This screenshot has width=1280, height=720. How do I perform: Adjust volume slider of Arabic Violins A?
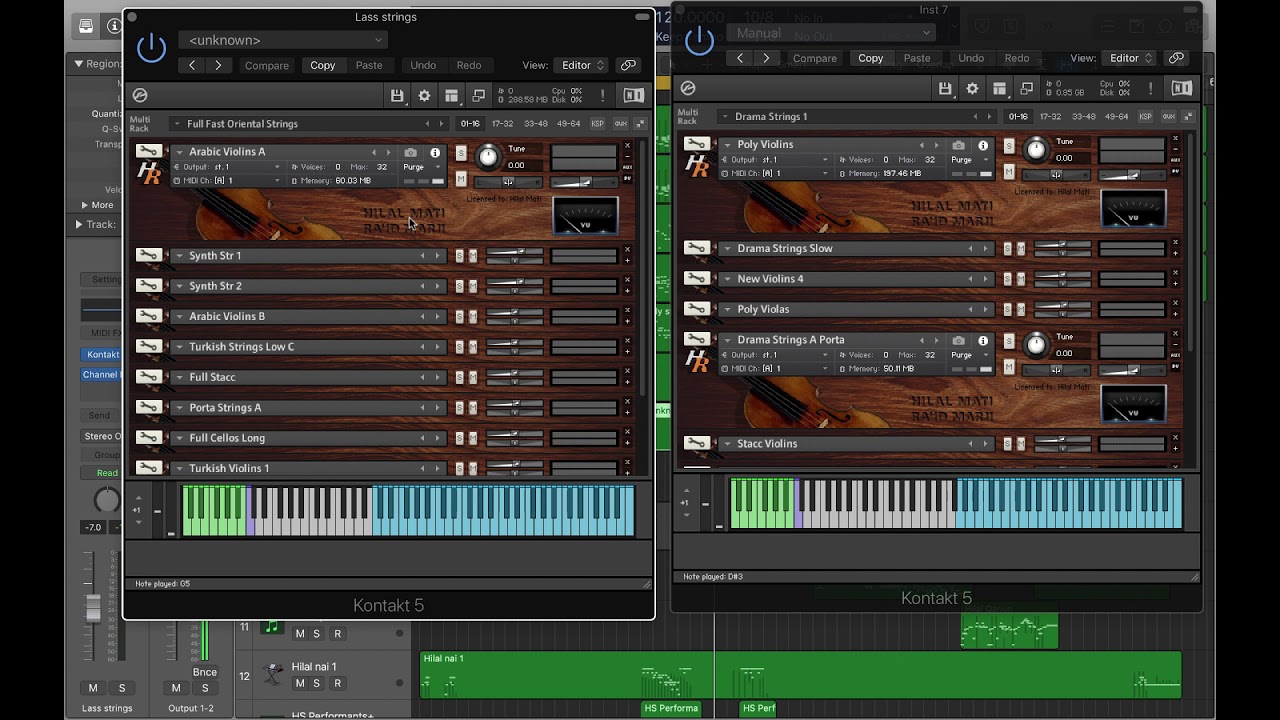tap(584, 183)
